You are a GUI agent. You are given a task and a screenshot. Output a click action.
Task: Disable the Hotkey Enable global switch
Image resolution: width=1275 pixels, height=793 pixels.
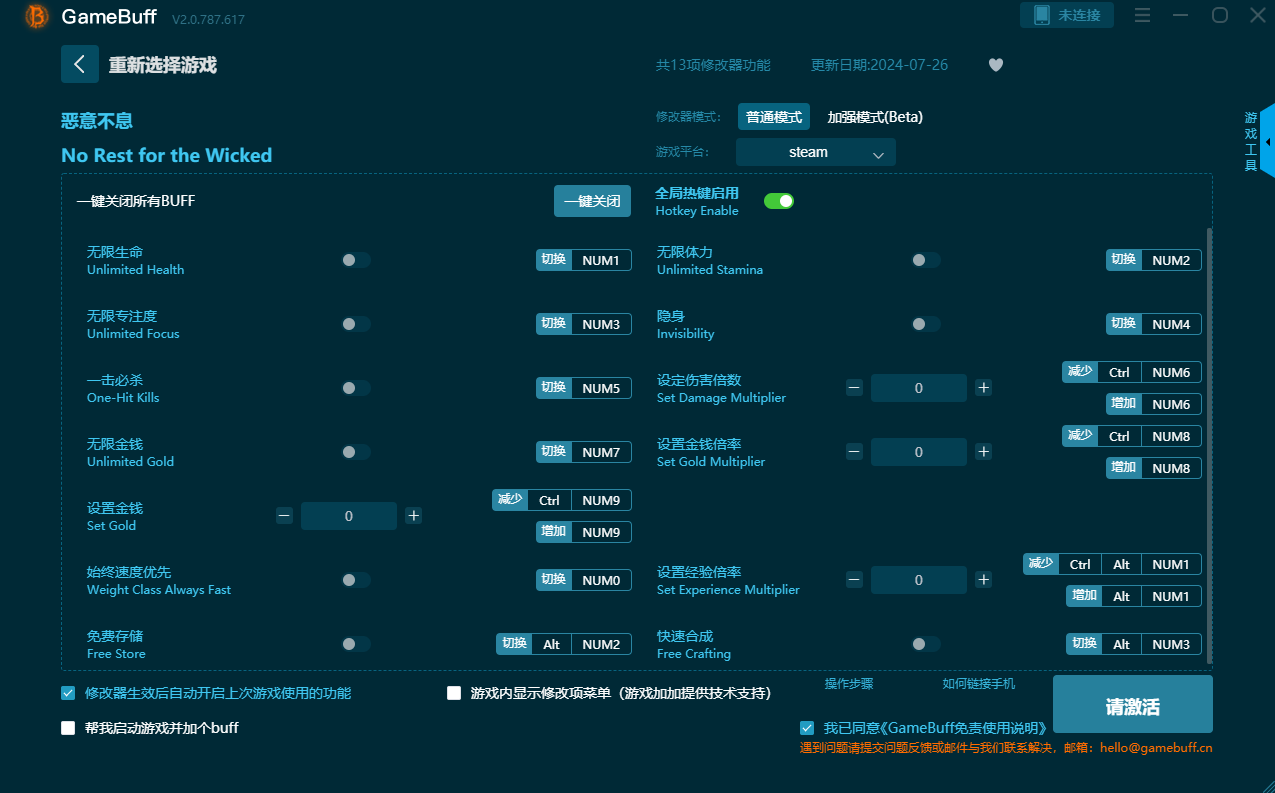point(779,201)
